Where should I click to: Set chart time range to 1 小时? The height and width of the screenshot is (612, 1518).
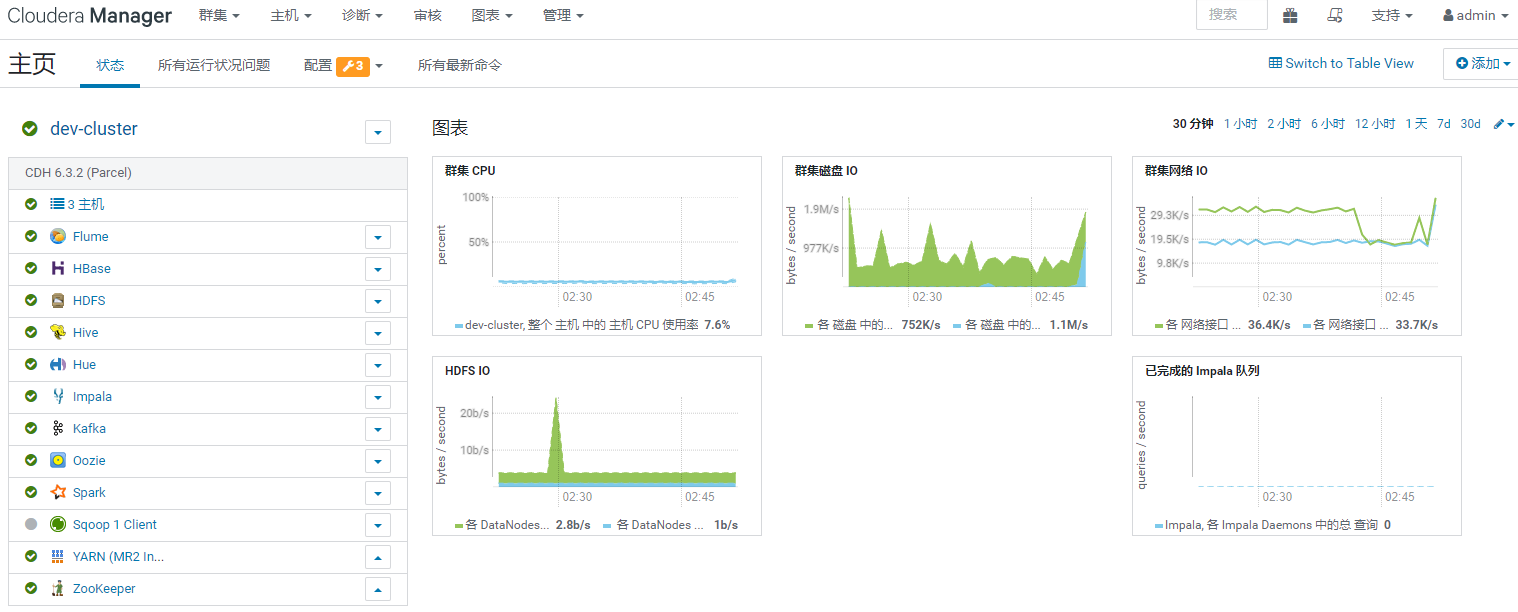[x=1240, y=124]
